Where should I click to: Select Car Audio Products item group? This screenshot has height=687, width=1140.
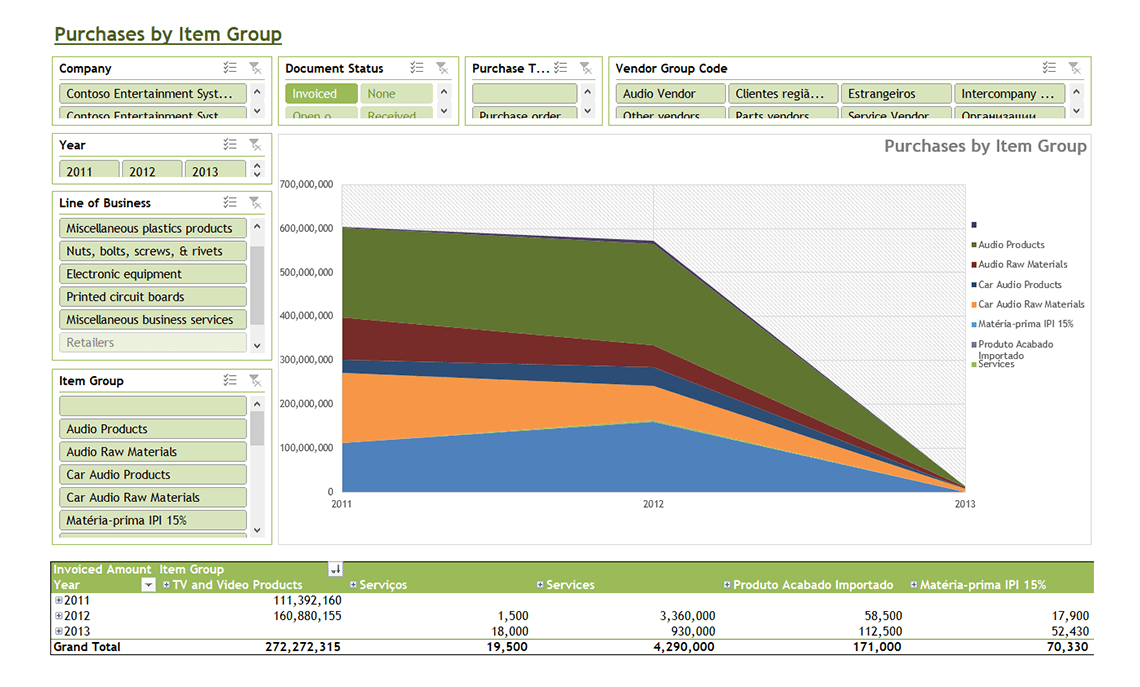click(153, 475)
